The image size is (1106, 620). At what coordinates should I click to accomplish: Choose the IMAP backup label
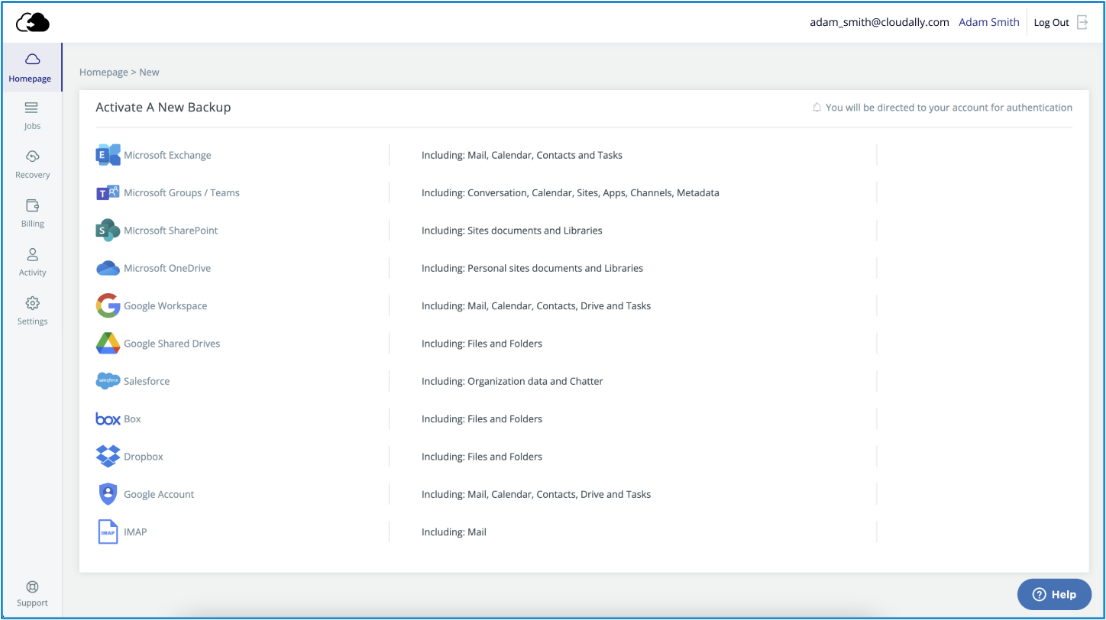click(135, 532)
